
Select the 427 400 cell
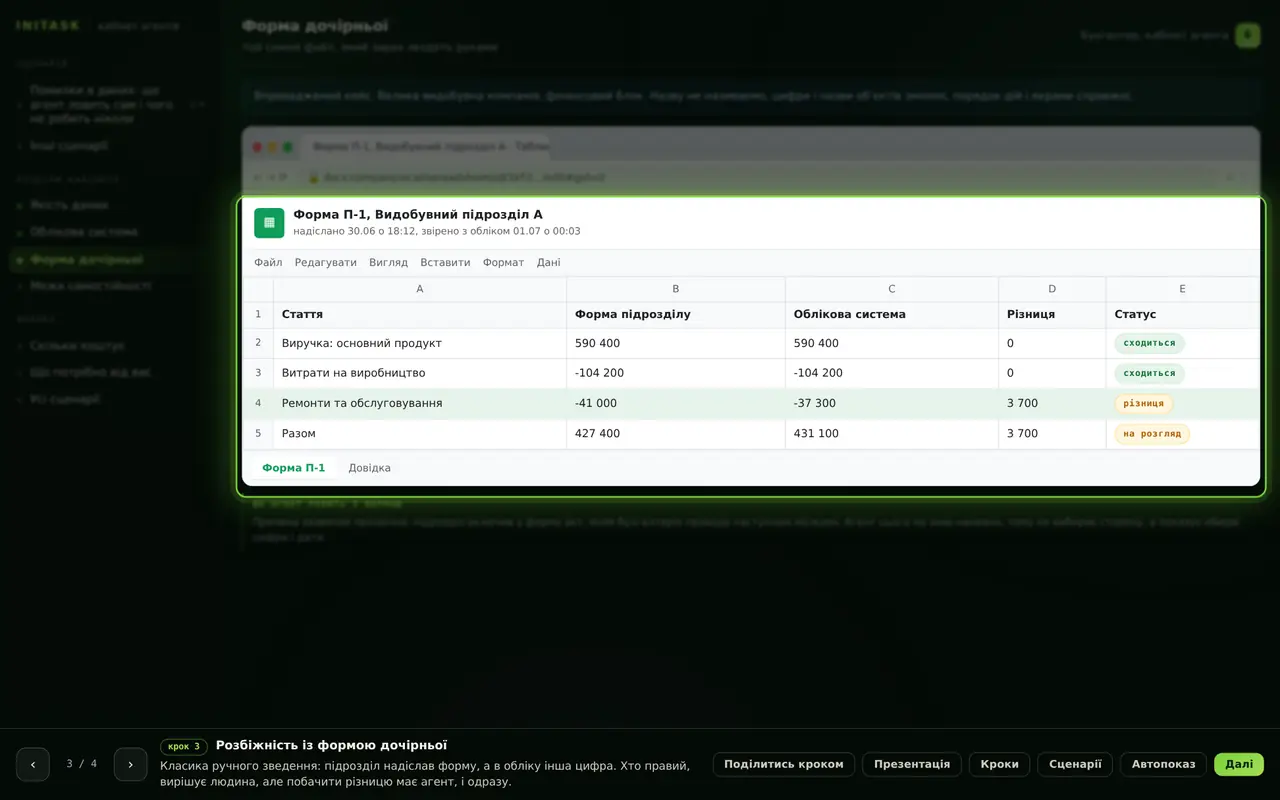(x=676, y=433)
